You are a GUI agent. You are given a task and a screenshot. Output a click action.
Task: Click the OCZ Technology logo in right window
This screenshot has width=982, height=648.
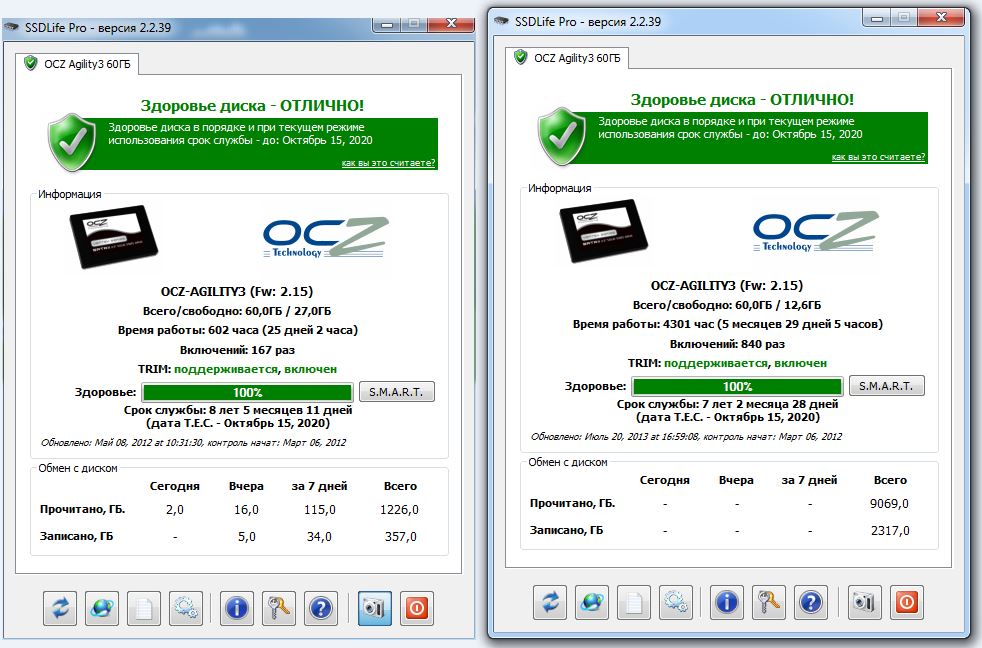815,232
